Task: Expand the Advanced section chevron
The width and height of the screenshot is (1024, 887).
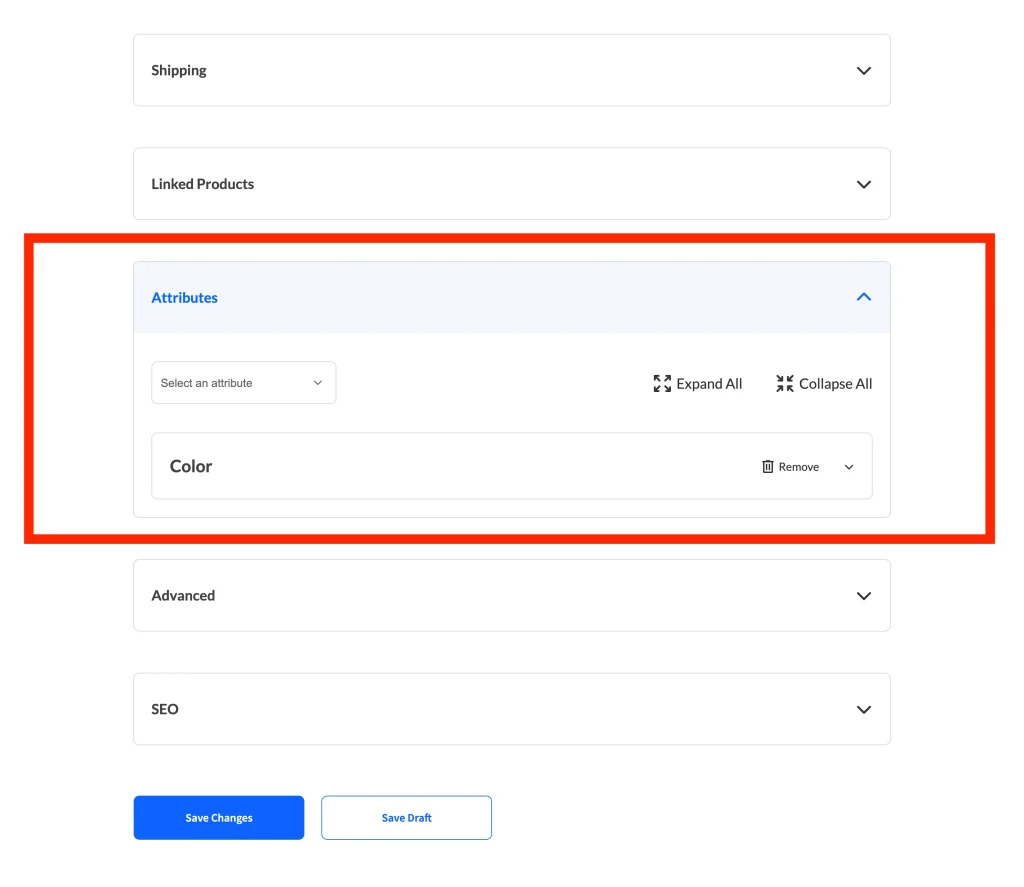Action: (864, 596)
